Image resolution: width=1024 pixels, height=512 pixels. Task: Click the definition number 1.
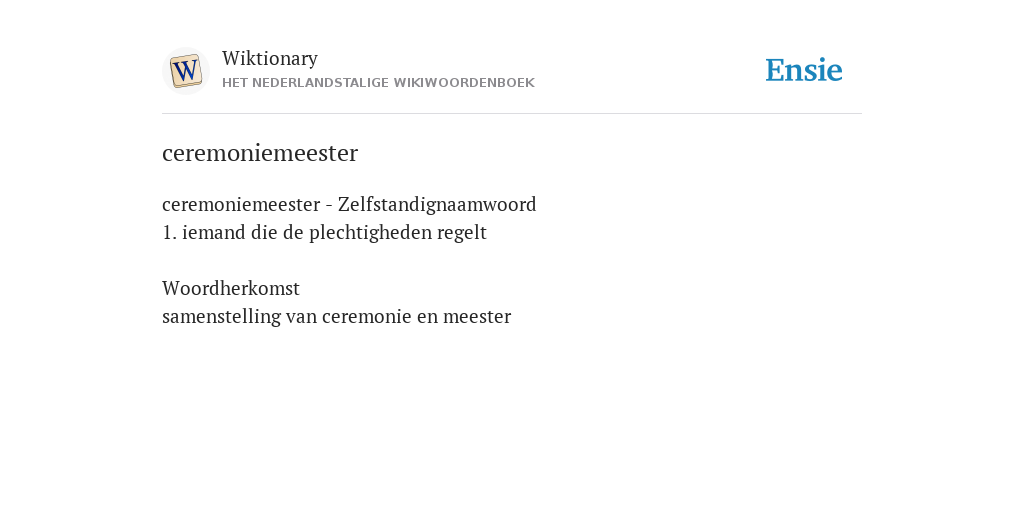[x=169, y=232]
